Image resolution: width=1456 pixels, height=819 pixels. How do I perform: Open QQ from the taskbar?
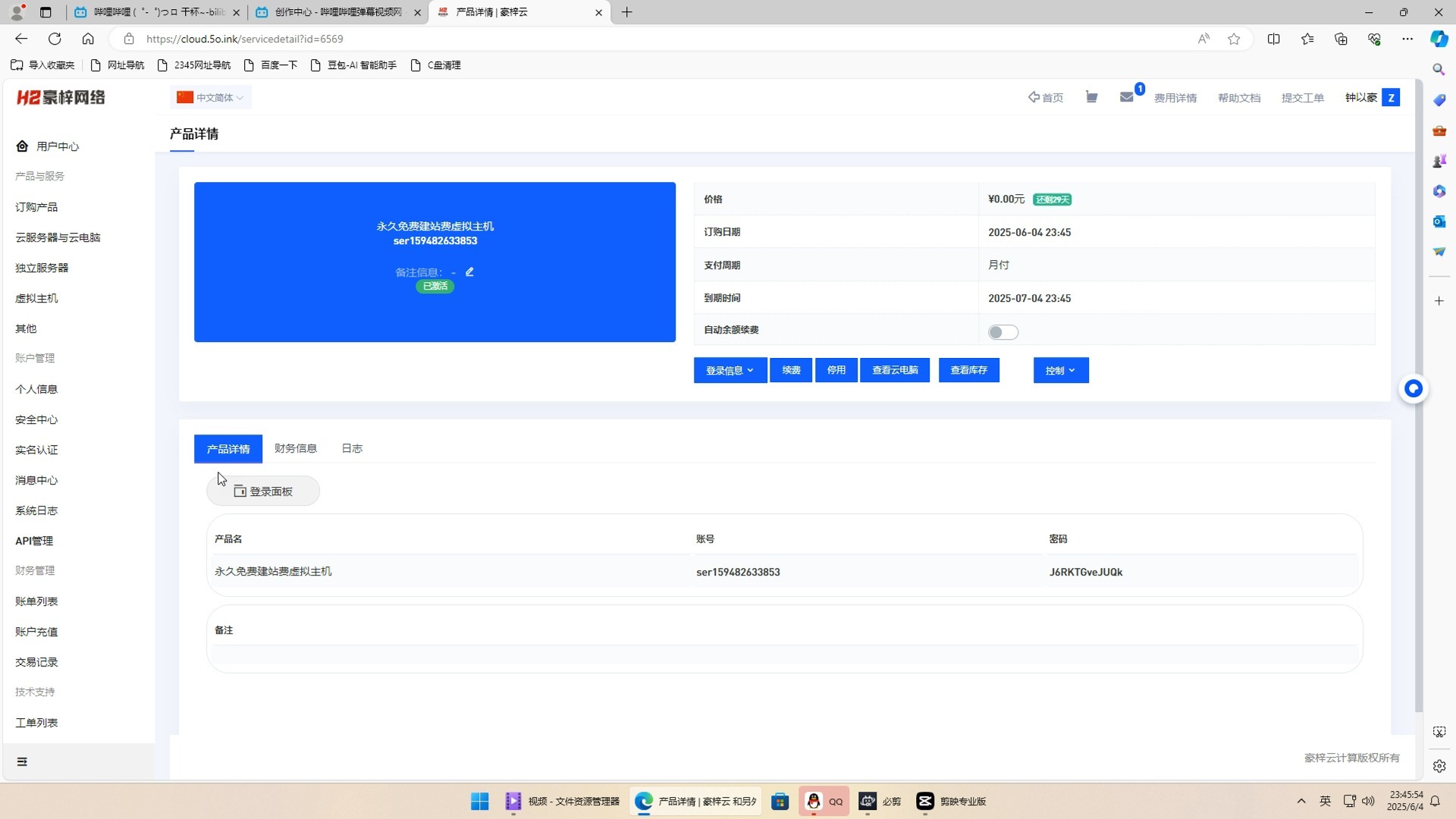(824, 801)
